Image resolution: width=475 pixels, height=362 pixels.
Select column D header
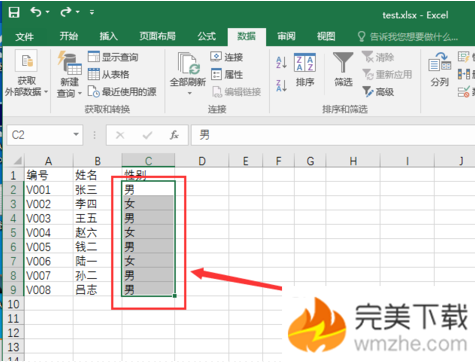(x=202, y=161)
